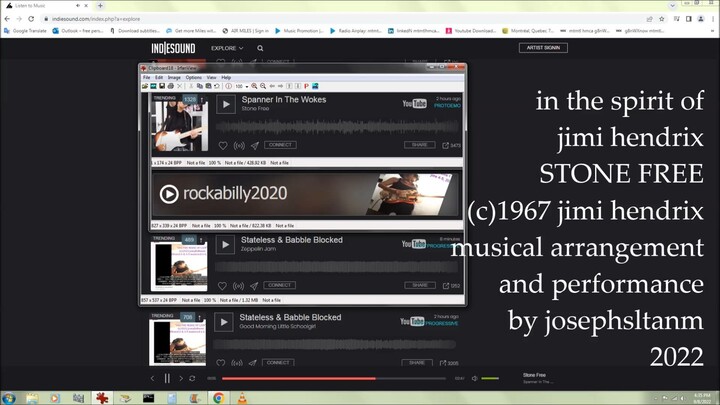This screenshot has width=720, height=405.
Task: Adjust the green volume slider
Action: [x=490, y=378]
